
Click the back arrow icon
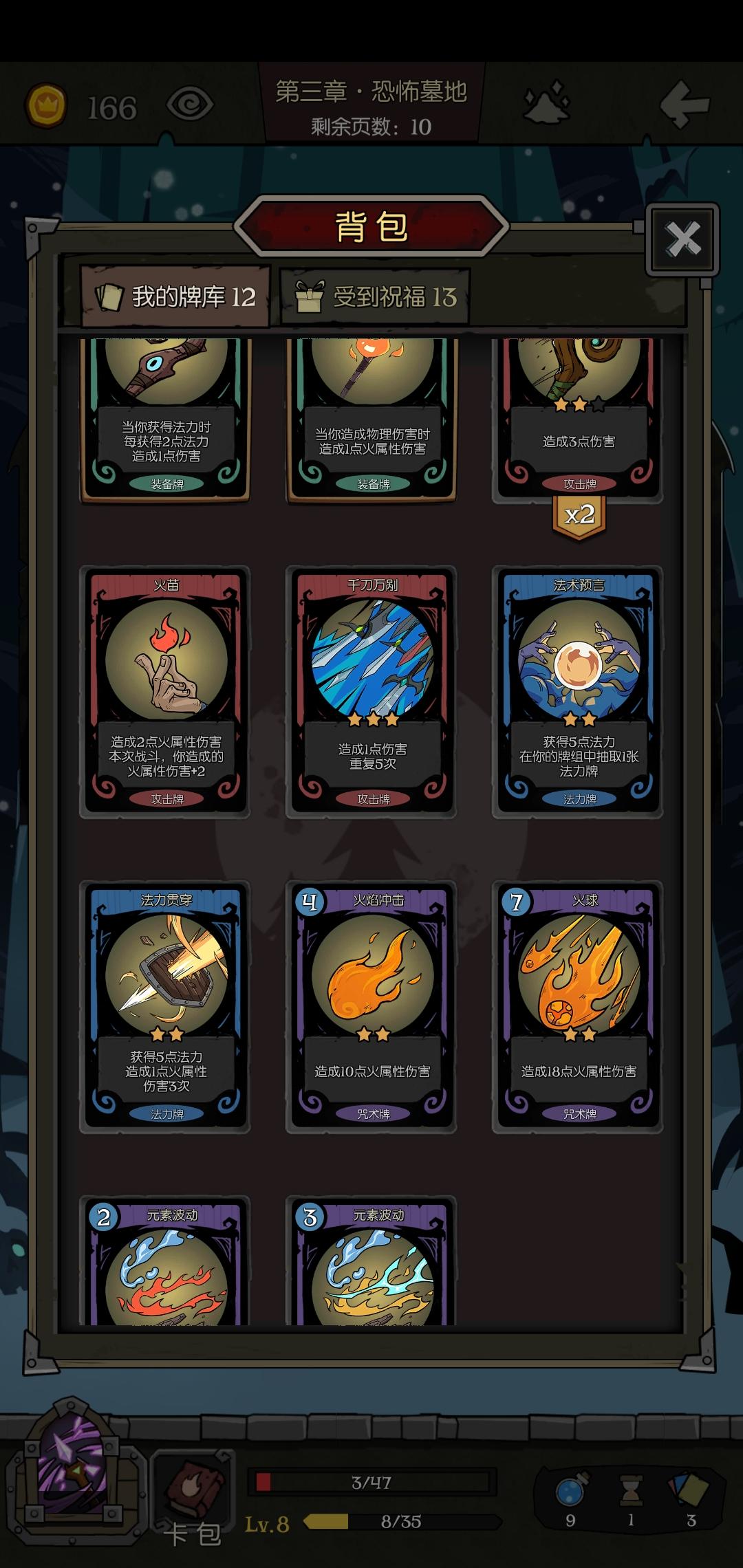(x=684, y=104)
